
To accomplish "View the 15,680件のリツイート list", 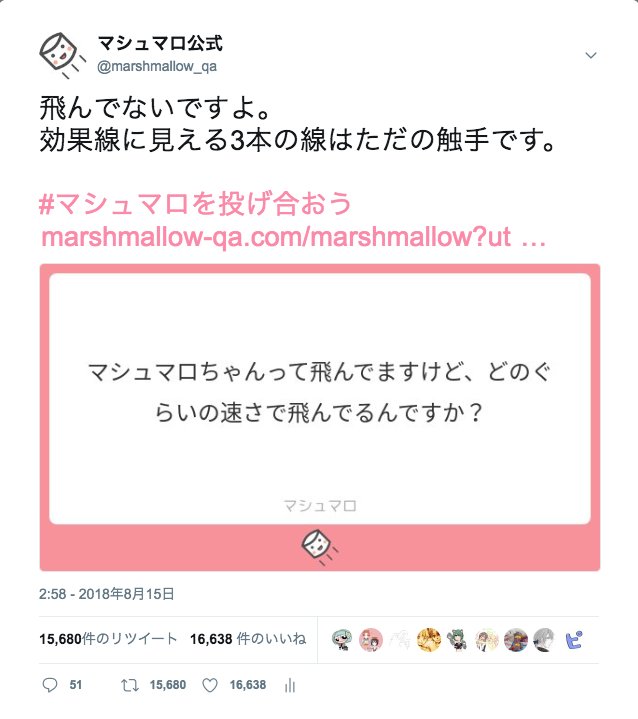I will pos(108,639).
